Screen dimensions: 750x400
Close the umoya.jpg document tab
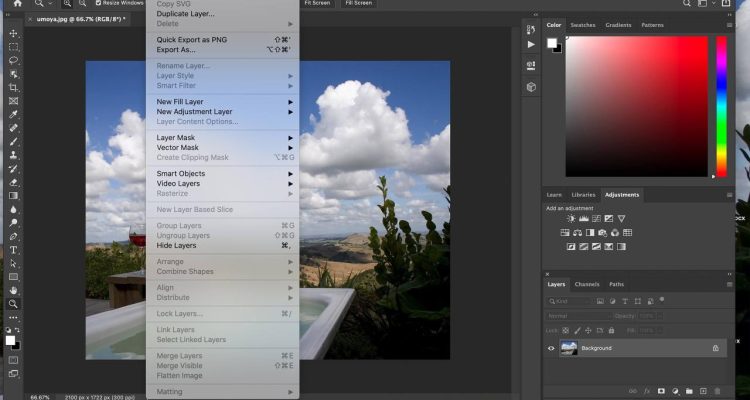click(x=31, y=19)
